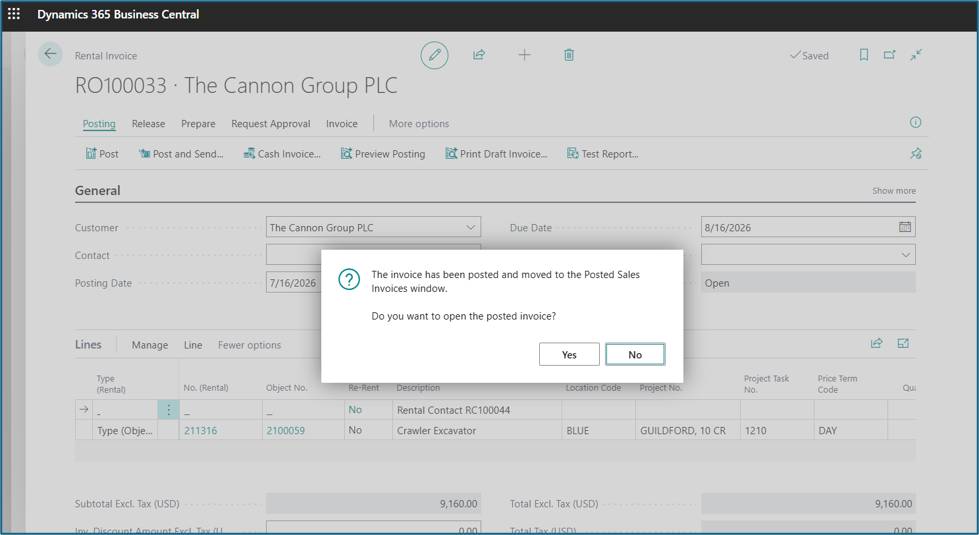
Task: Open Request Approval menu
Action: tap(271, 124)
